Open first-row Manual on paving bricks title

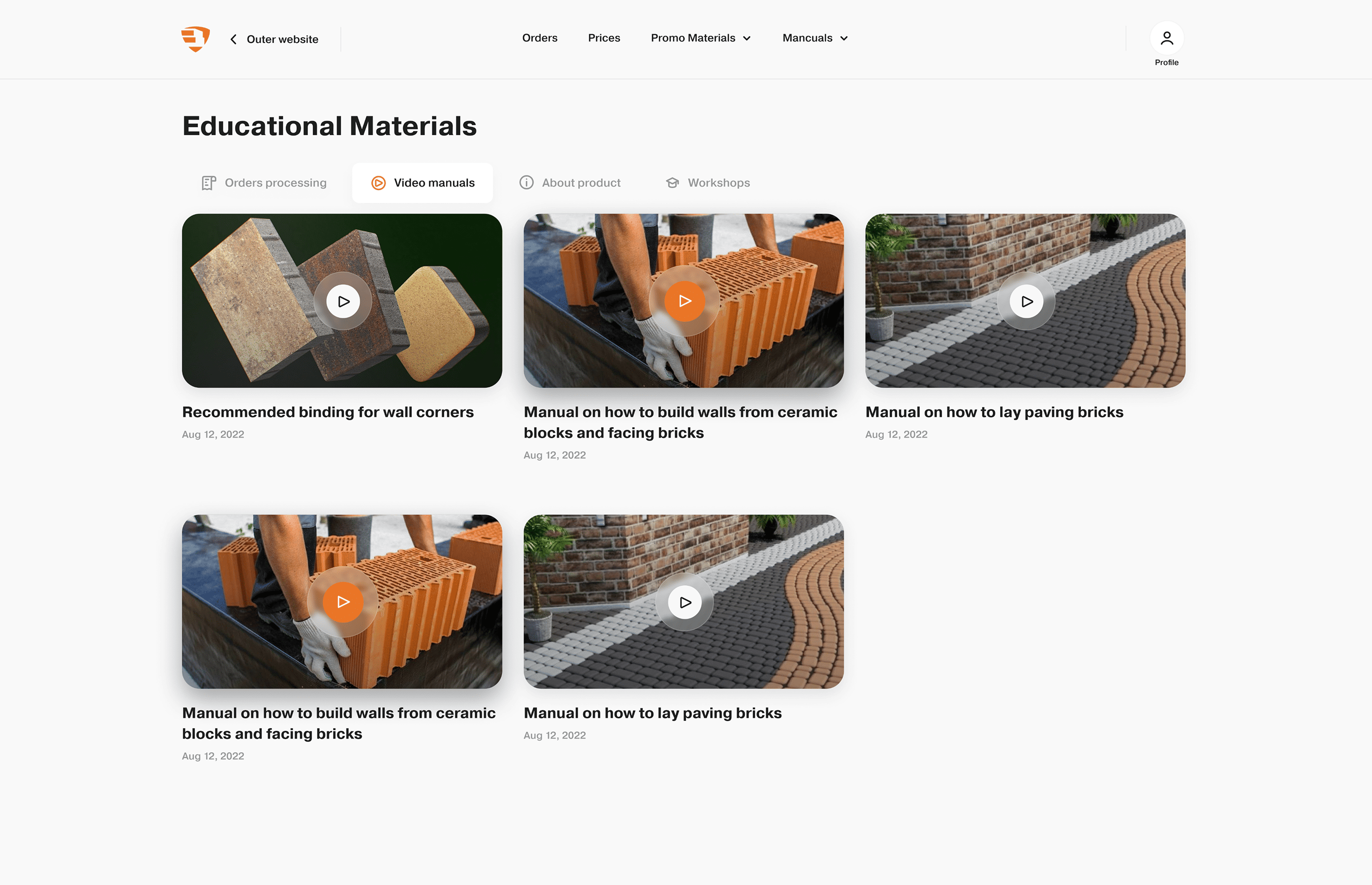point(994,412)
